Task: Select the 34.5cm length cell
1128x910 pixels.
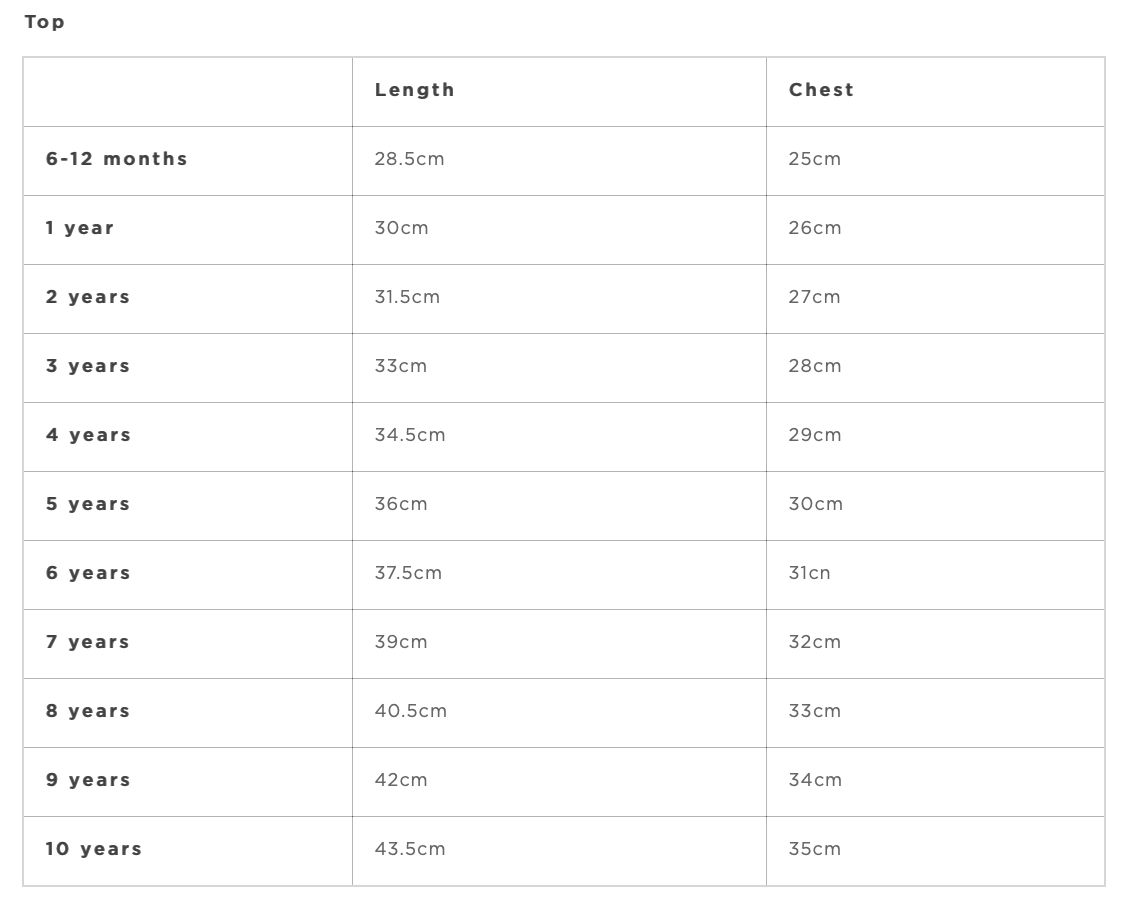Action: coord(410,435)
